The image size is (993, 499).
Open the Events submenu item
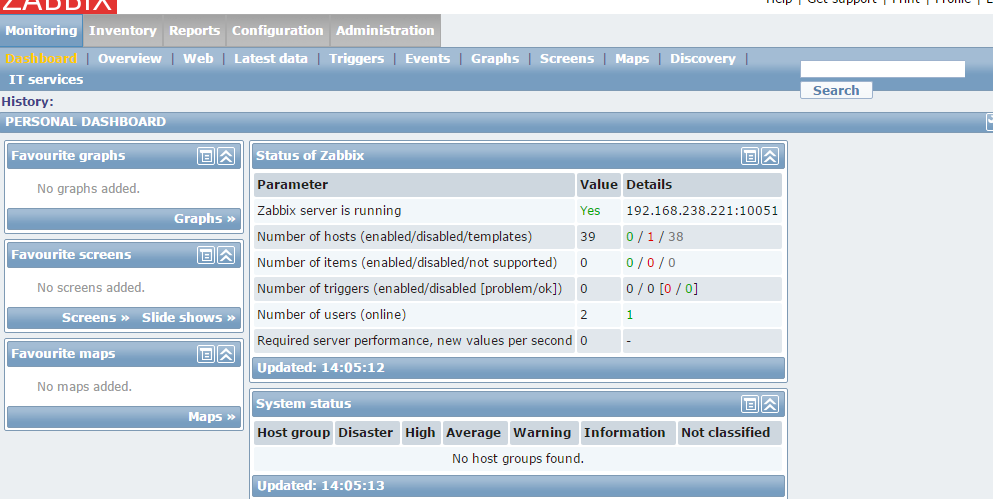tap(427, 58)
